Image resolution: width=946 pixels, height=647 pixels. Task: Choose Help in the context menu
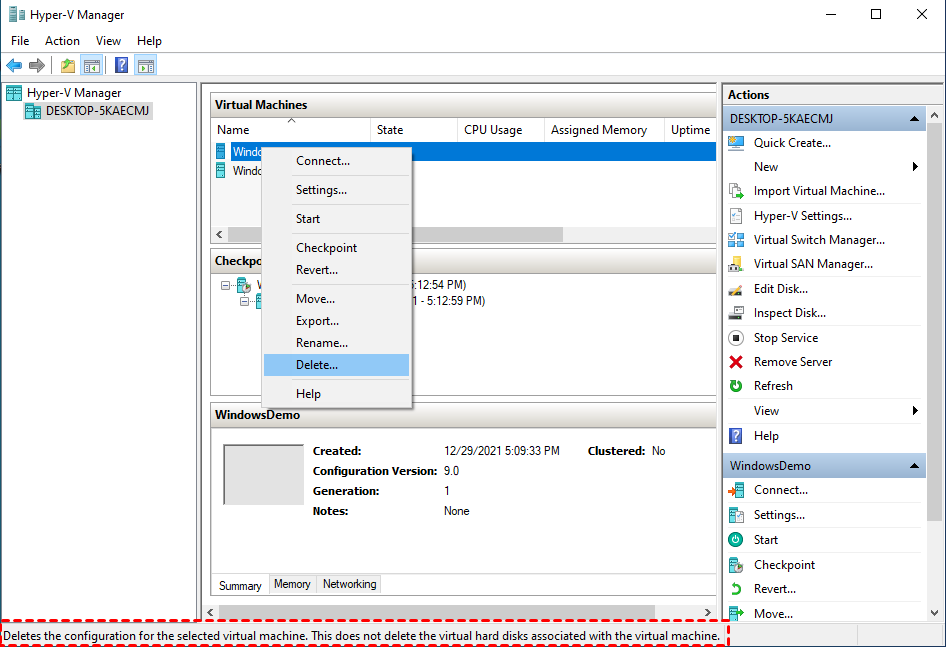(337, 394)
